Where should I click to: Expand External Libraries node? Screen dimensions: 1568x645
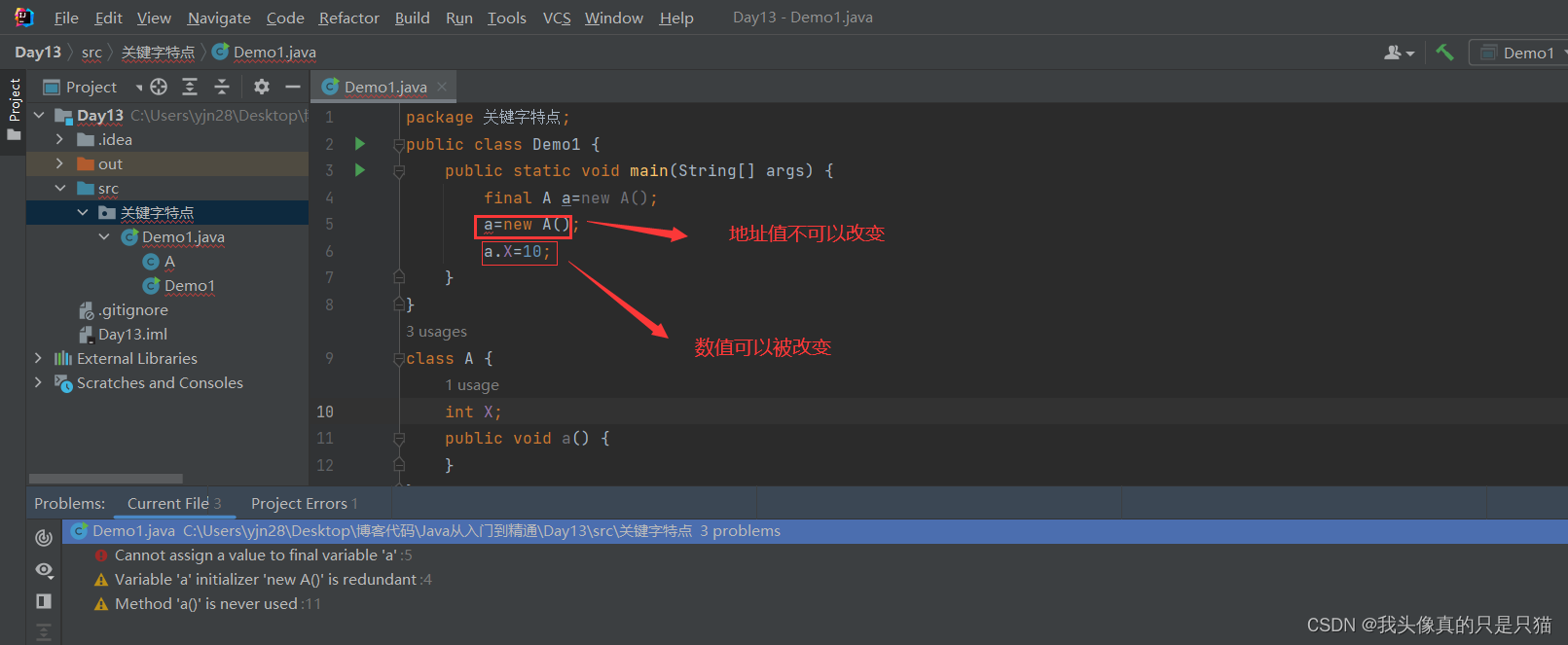(39, 358)
